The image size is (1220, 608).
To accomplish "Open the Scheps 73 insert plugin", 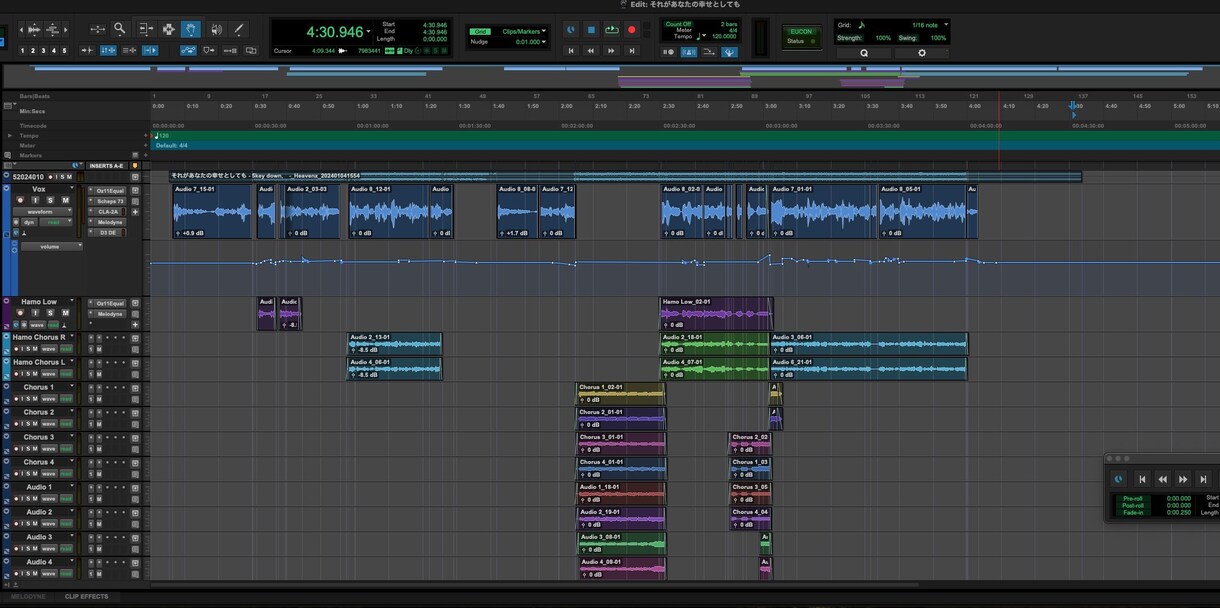I will [x=110, y=201].
